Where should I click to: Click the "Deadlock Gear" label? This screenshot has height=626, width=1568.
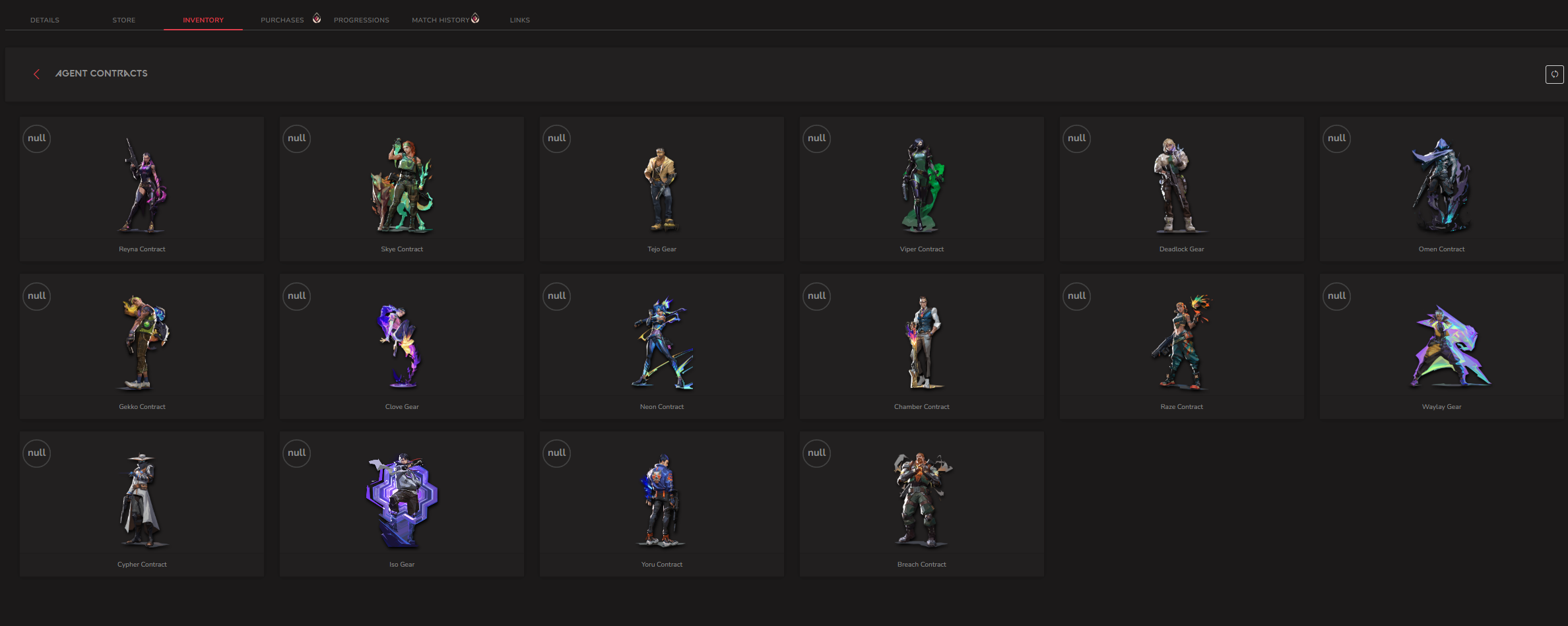[x=1182, y=249]
